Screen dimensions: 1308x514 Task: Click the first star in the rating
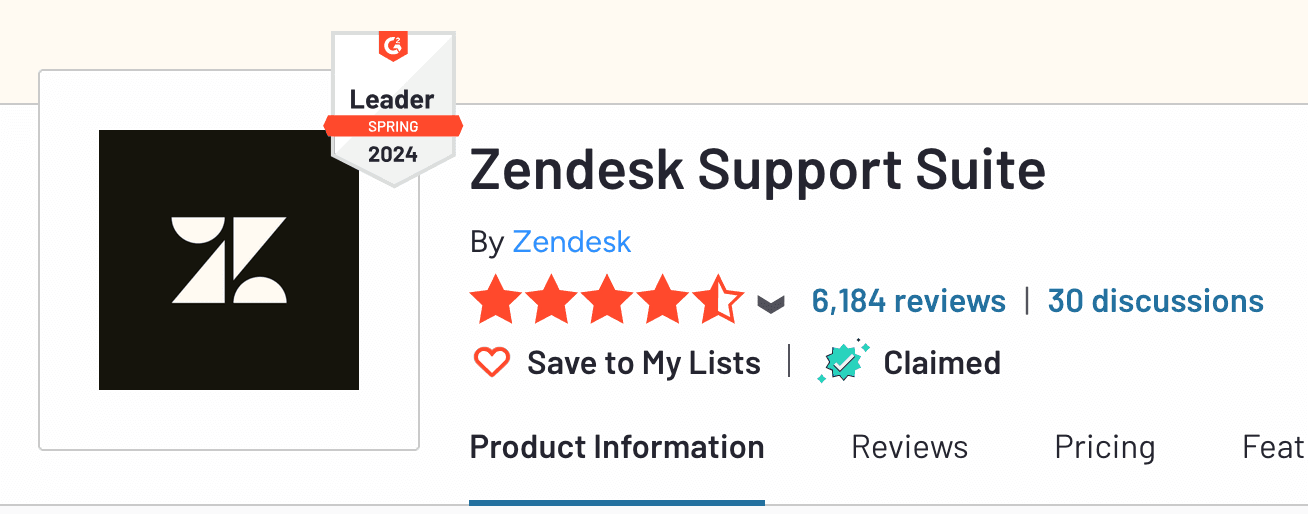[493, 301]
